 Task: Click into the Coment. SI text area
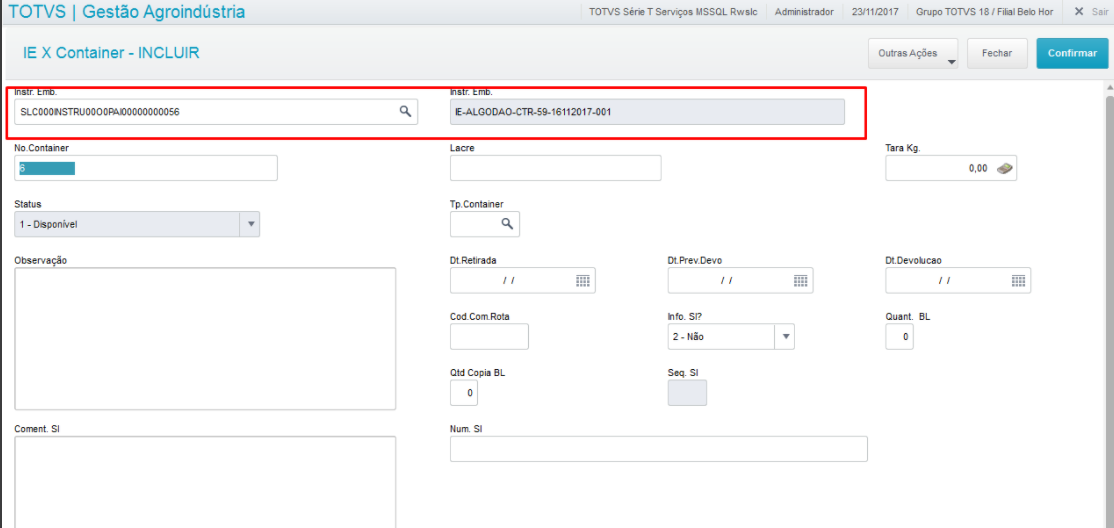[205, 482]
